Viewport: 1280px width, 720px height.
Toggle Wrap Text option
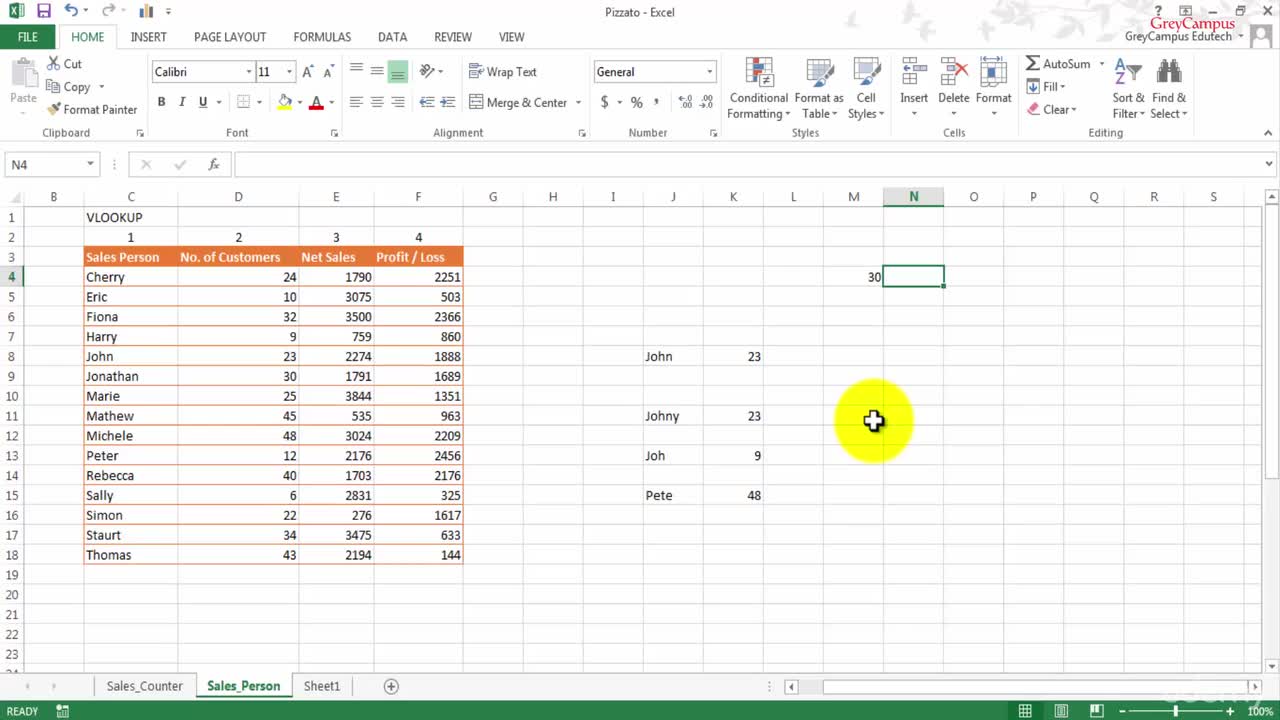(x=502, y=72)
